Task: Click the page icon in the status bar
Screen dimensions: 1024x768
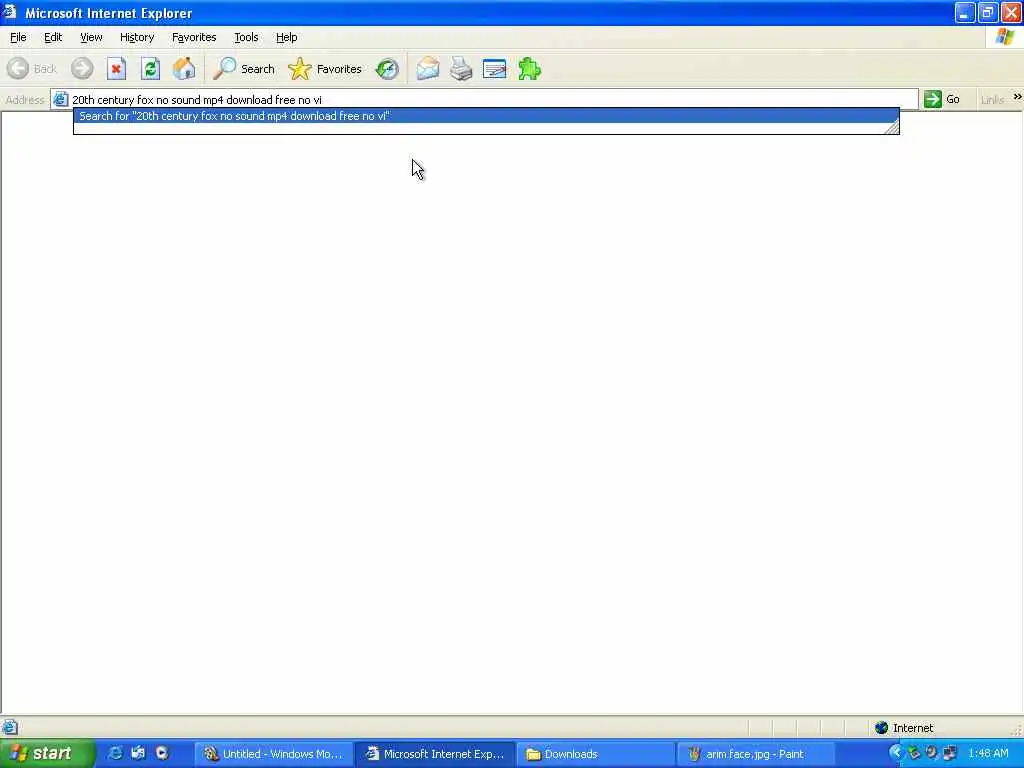Action: click(x=10, y=727)
